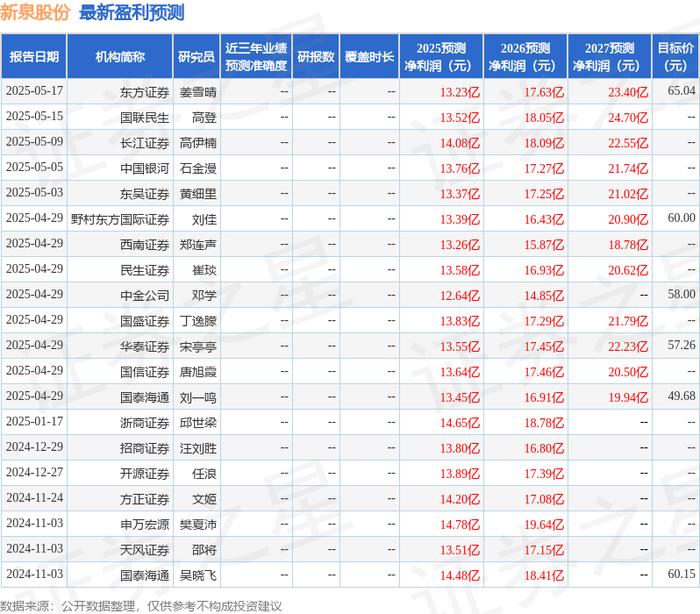The width and height of the screenshot is (700, 614).
Task: Select analyst name 刘佳
Action: point(204,220)
